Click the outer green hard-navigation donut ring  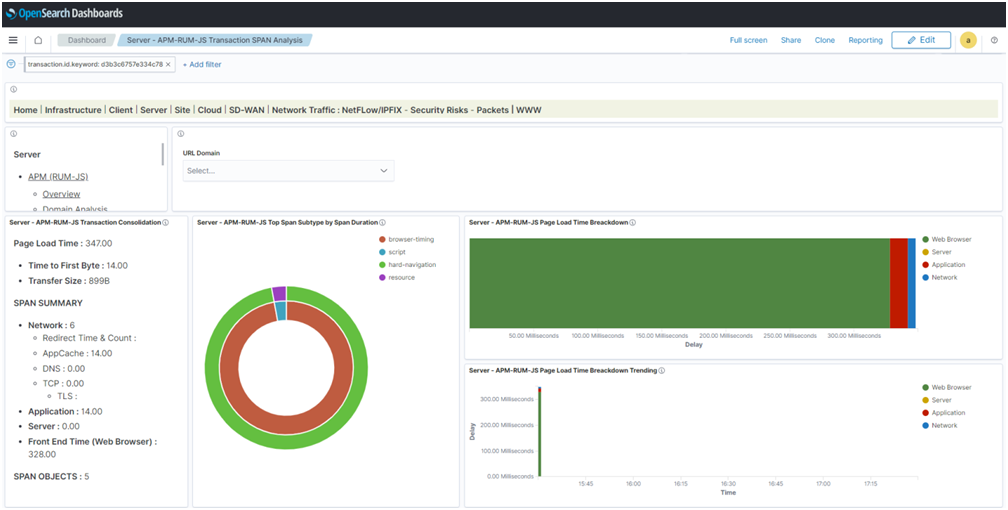pyautogui.click(x=287, y=442)
